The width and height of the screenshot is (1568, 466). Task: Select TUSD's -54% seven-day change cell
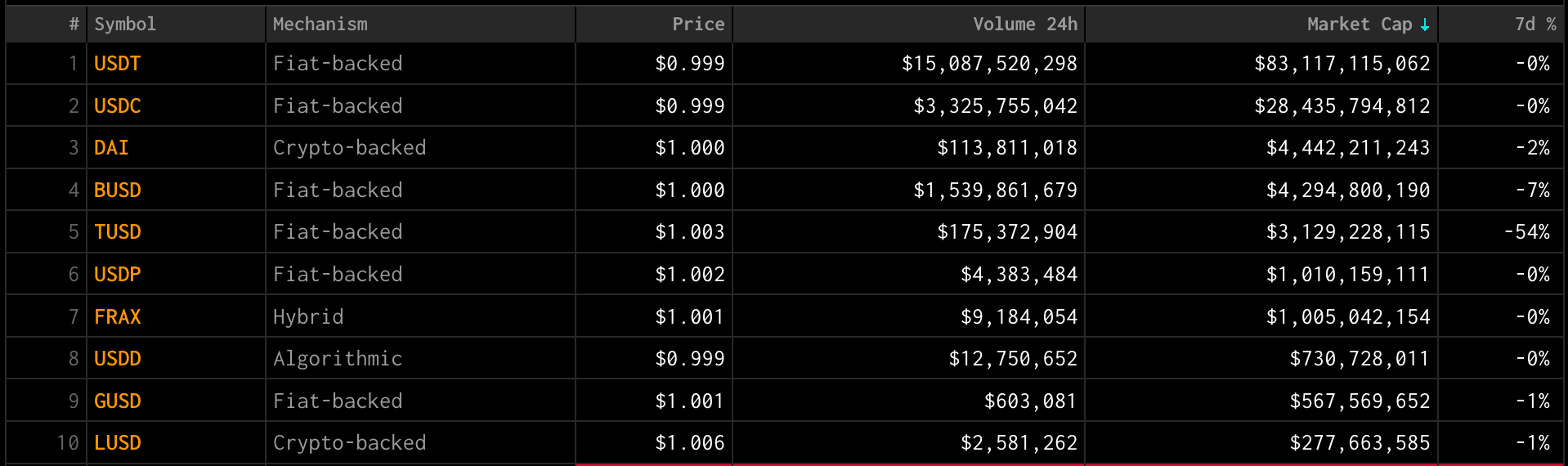(x=1501, y=232)
